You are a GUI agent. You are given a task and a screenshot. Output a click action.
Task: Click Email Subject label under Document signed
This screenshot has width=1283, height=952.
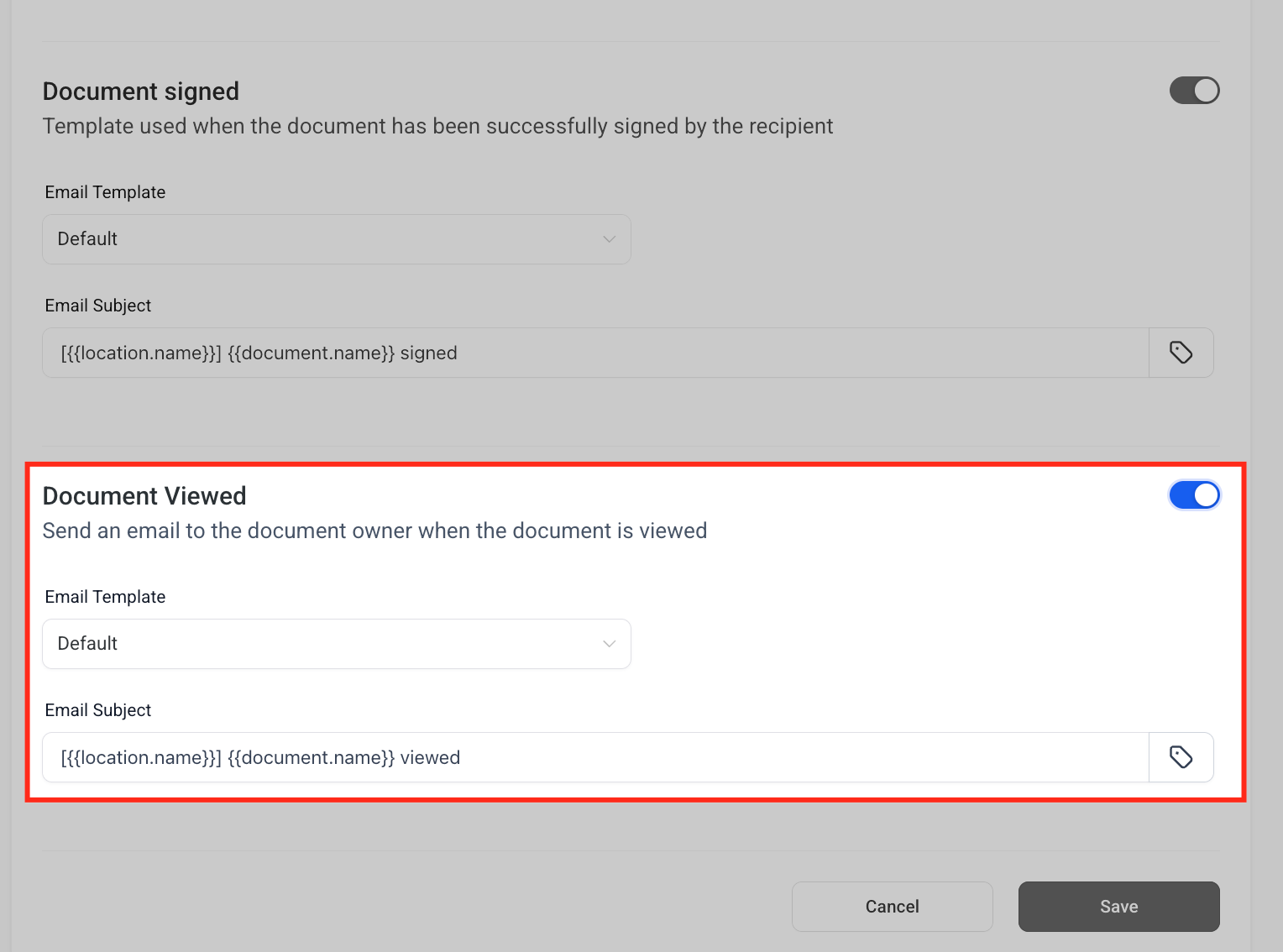(98, 306)
